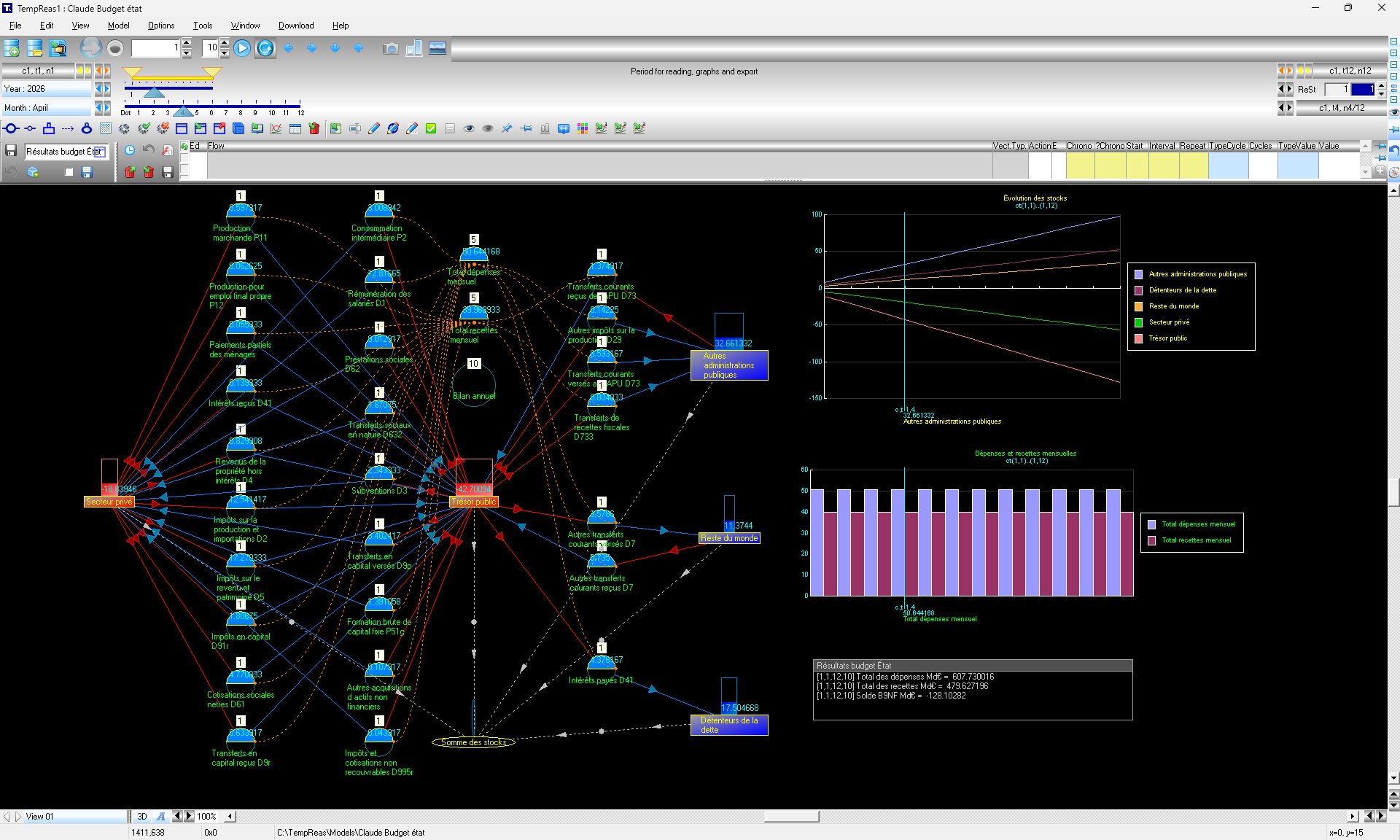Click the circular reload simulation icon
This screenshot has width=1400, height=840.
[265, 48]
